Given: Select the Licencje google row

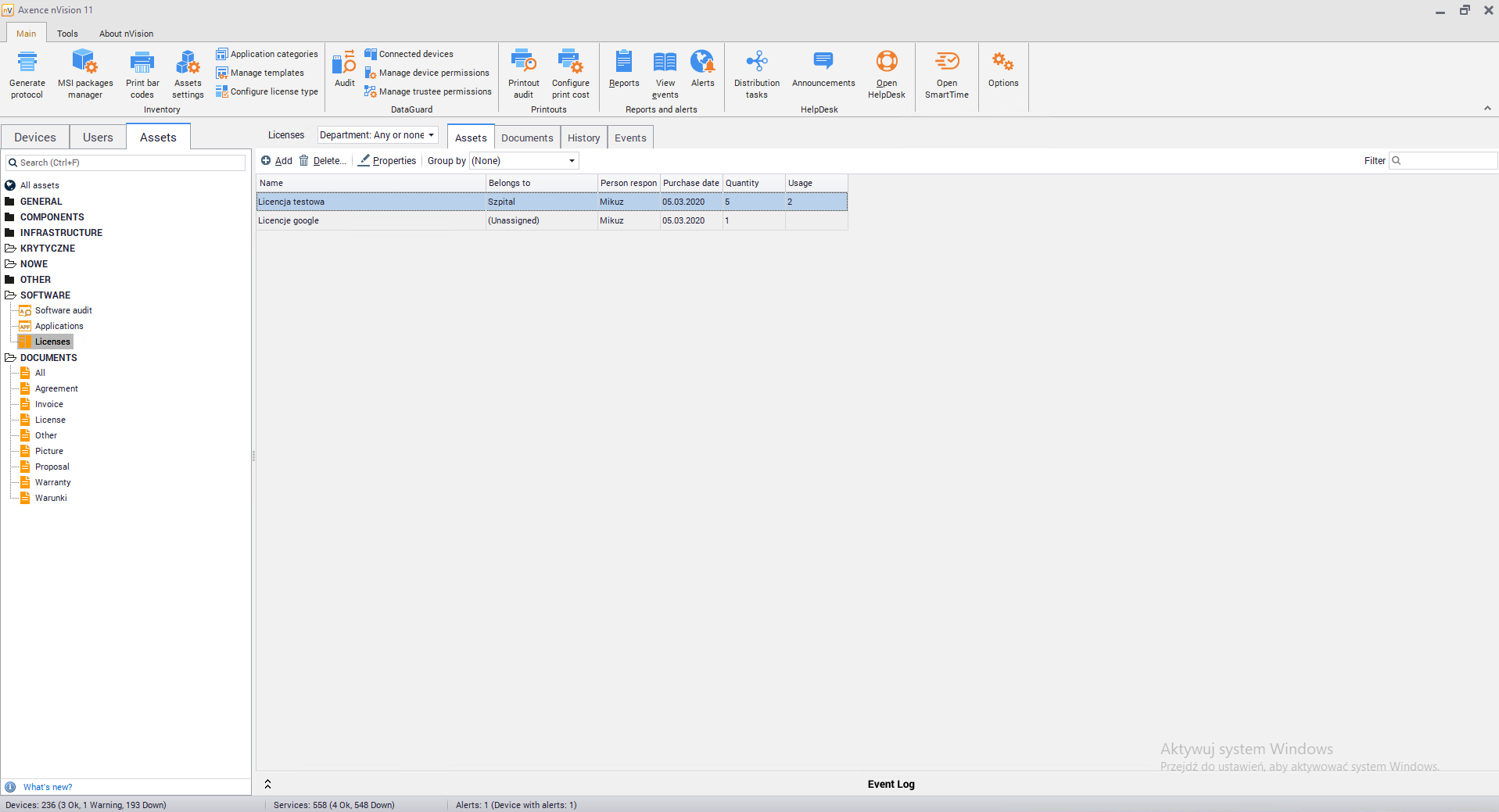Looking at the screenshot, I should (289, 220).
